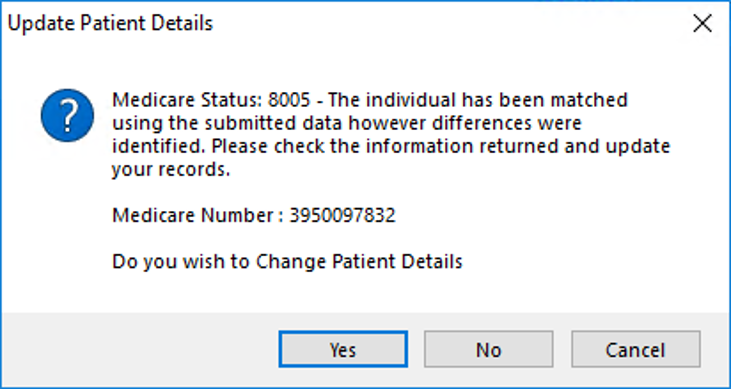Close the Update Patient Details dialog
Screen dimensions: 731x389
(702, 23)
